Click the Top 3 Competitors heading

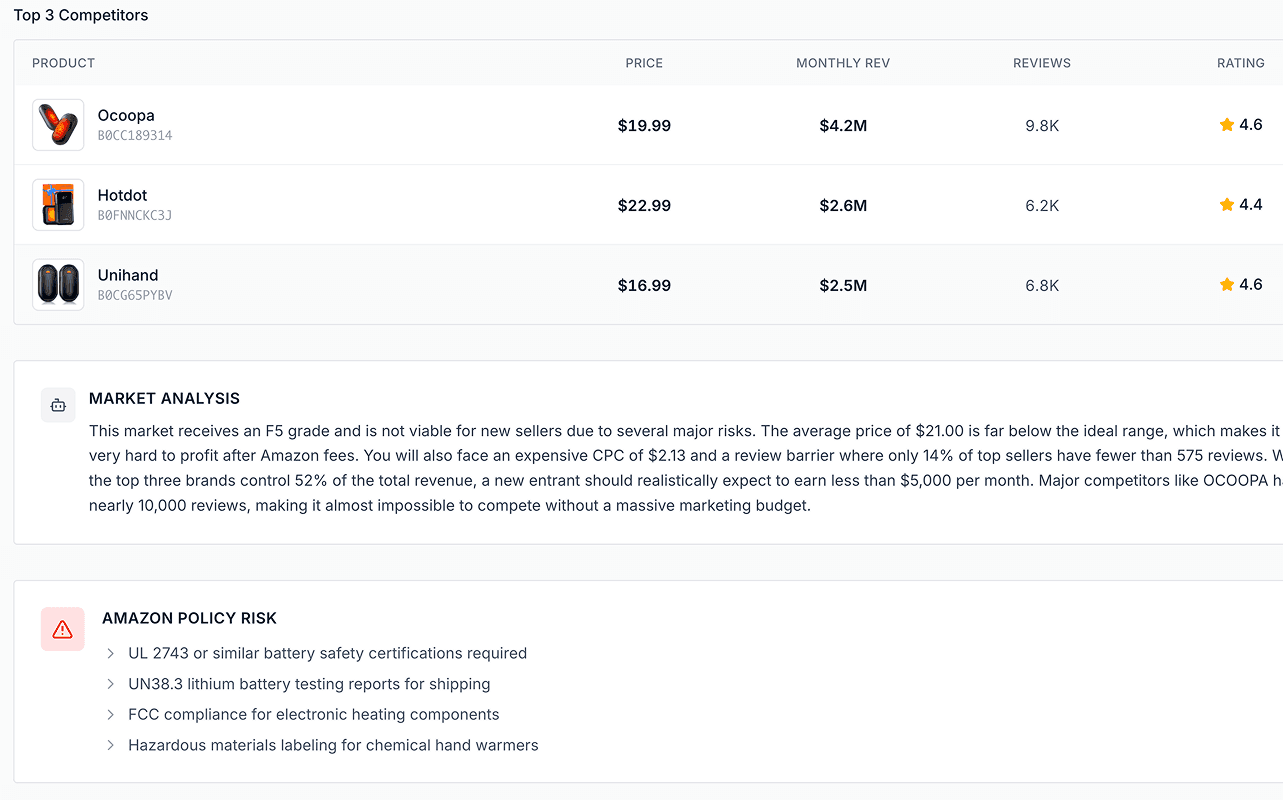[x=81, y=15]
